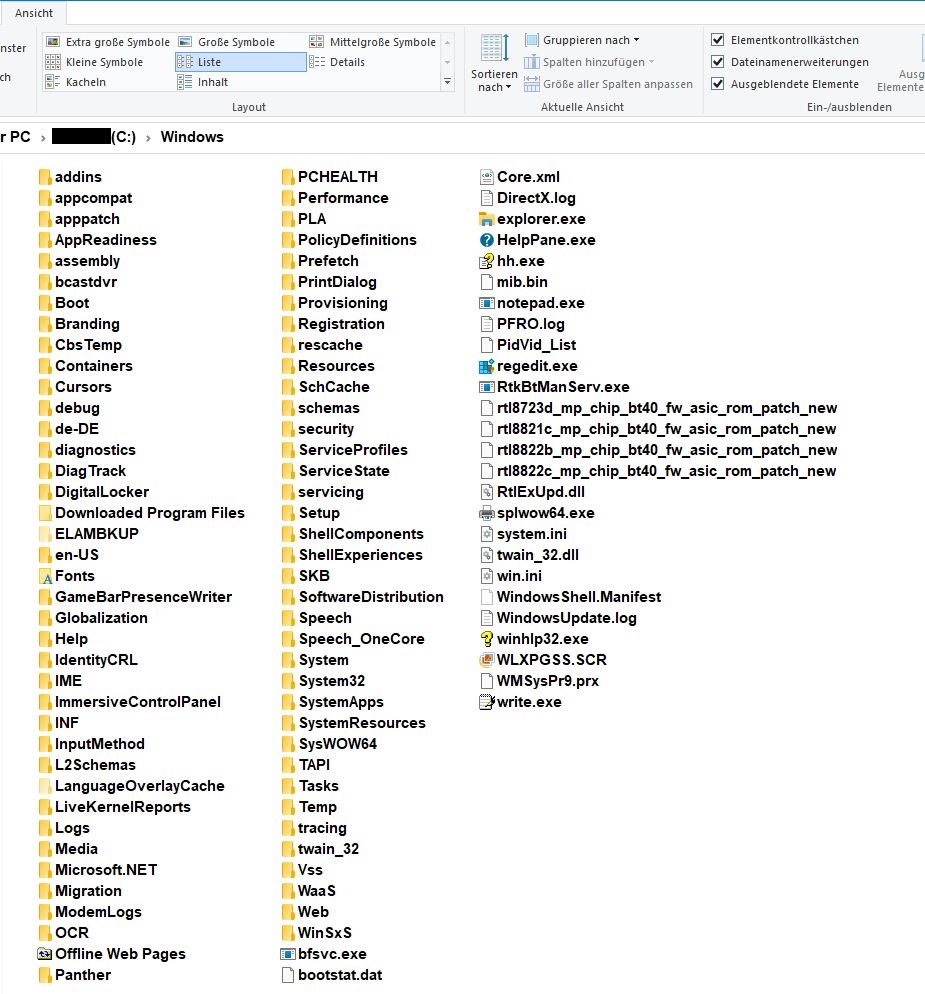Viewport: 925px width, 994px height.
Task: Toggle the Elementkontrollkästchen checkbox
Action: [718, 40]
